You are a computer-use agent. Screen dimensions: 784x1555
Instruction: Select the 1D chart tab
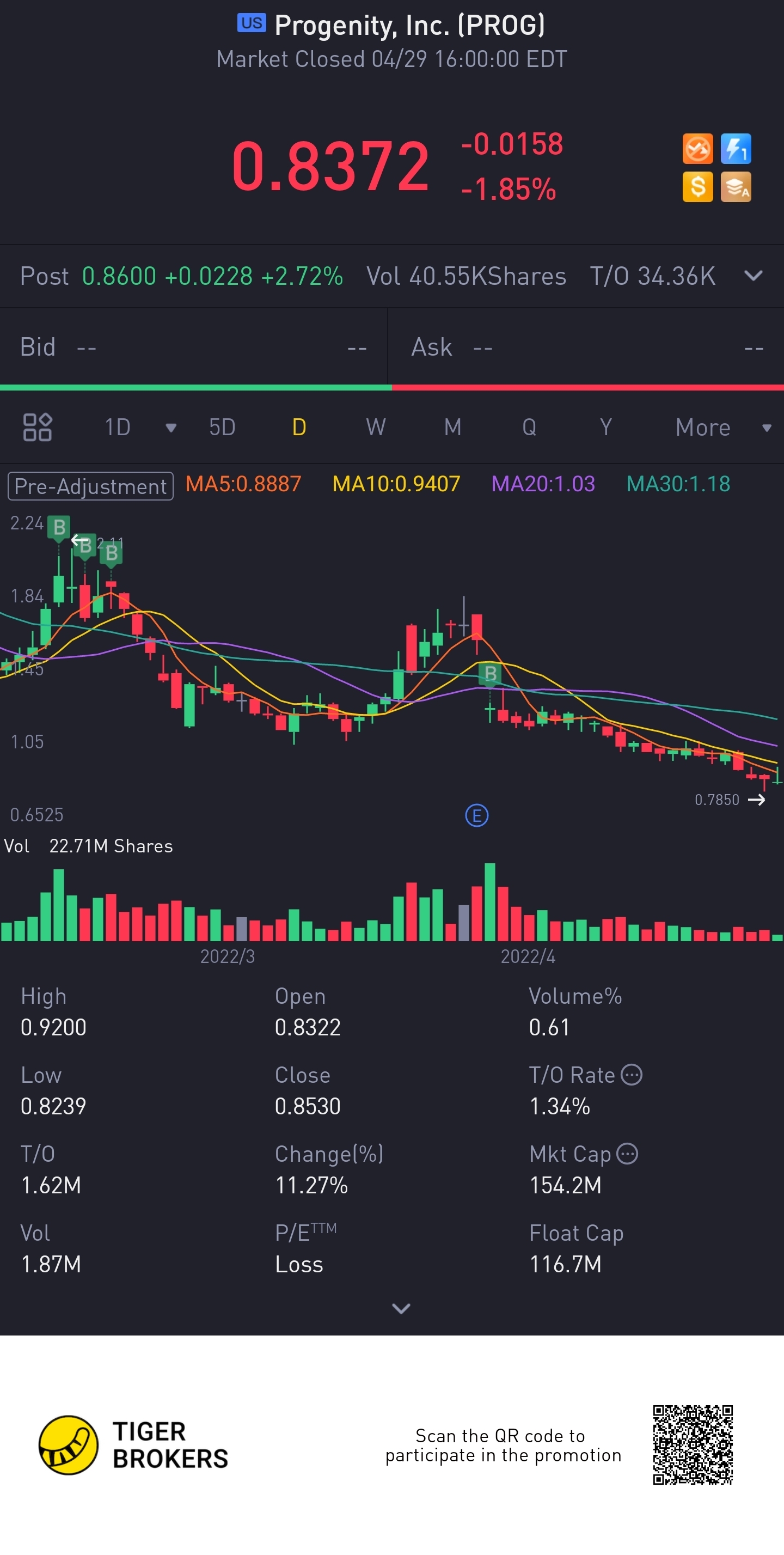tap(118, 428)
